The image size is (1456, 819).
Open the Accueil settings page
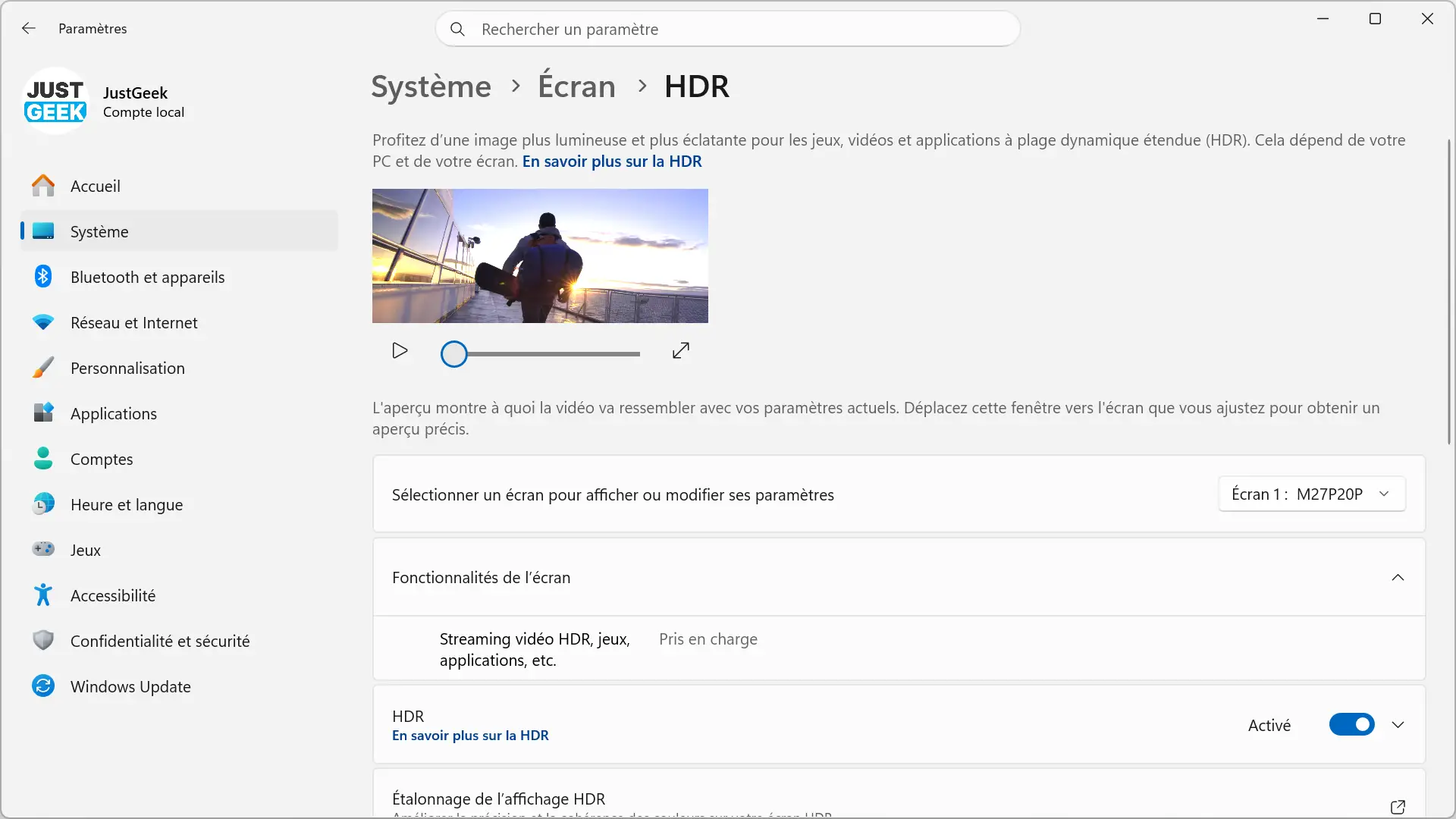tap(179, 186)
